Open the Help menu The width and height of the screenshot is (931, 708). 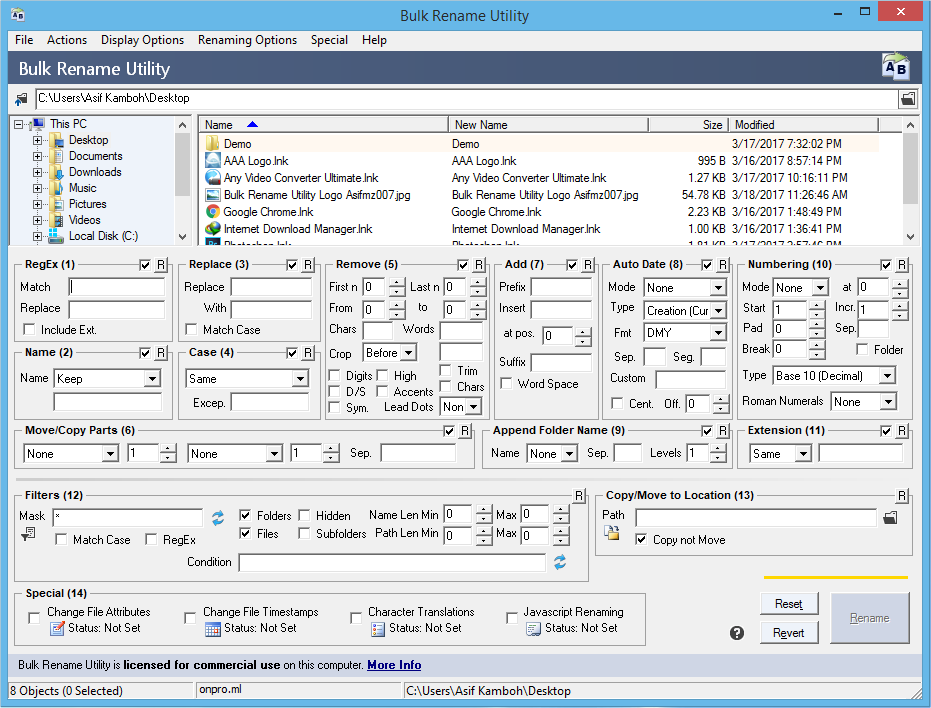tap(374, 40)
